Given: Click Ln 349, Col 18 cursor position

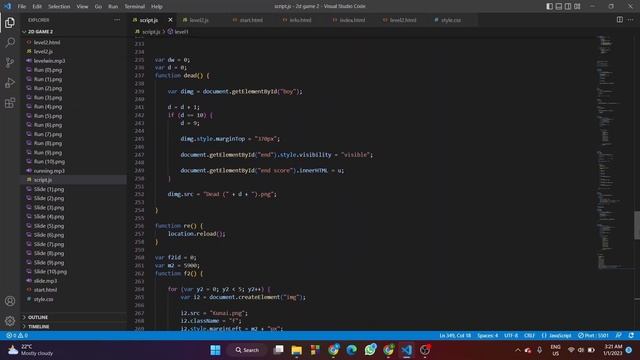Looking at the screenshot, I should pos(455,335).
